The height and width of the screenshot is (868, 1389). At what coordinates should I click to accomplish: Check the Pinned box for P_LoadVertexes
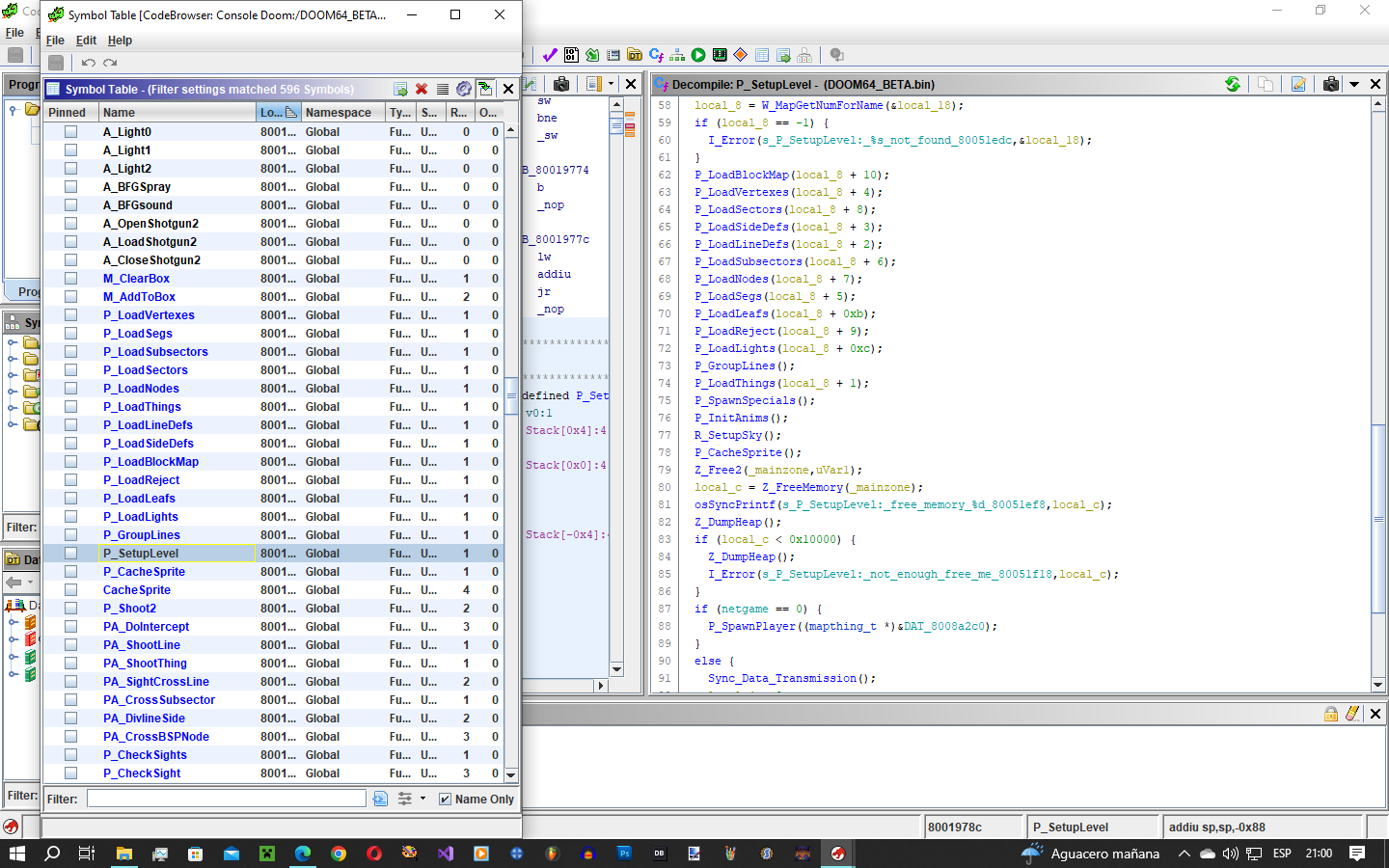[70, 315]
